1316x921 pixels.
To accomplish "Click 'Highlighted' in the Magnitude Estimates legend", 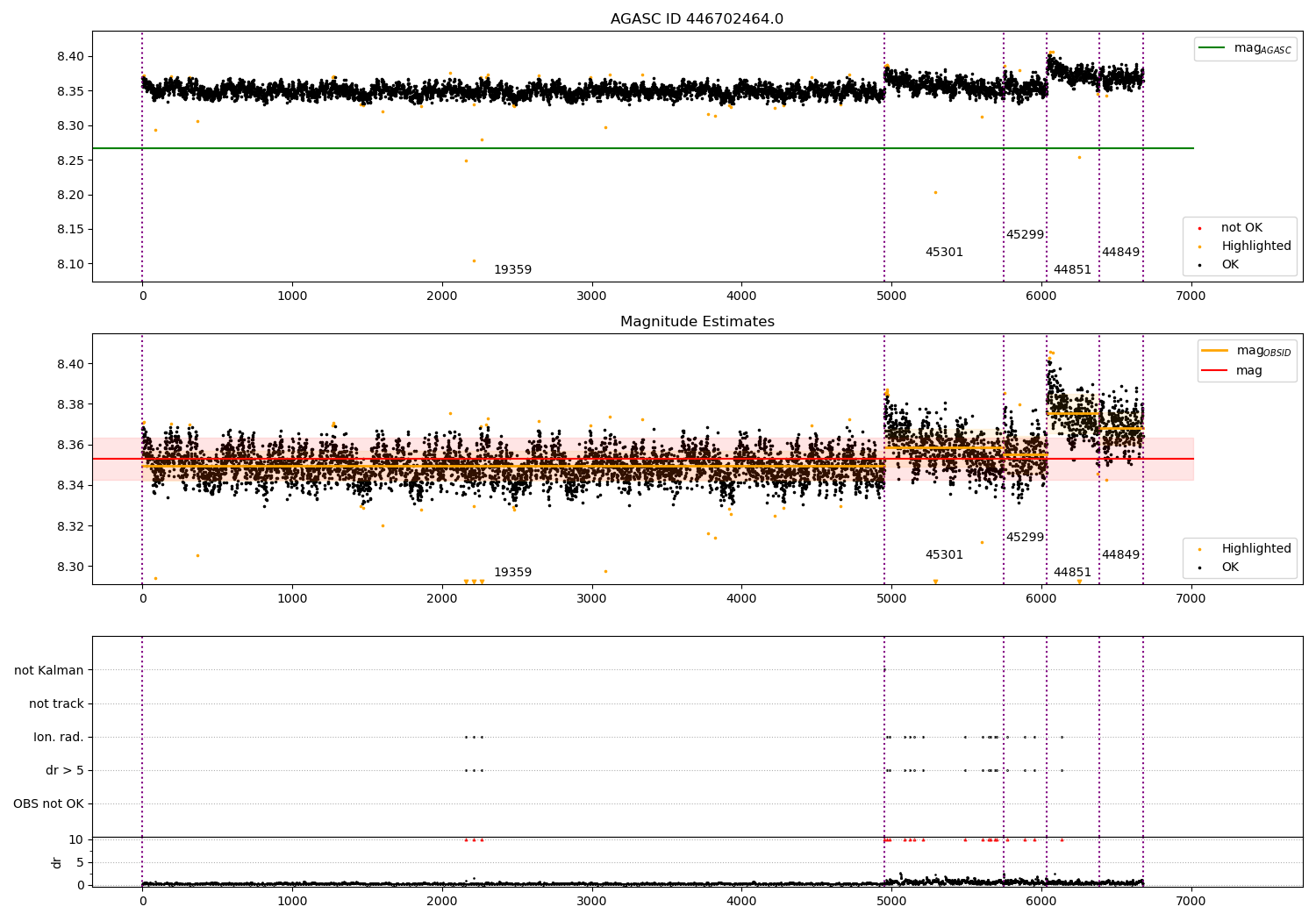I will [x=1255, y=549].
